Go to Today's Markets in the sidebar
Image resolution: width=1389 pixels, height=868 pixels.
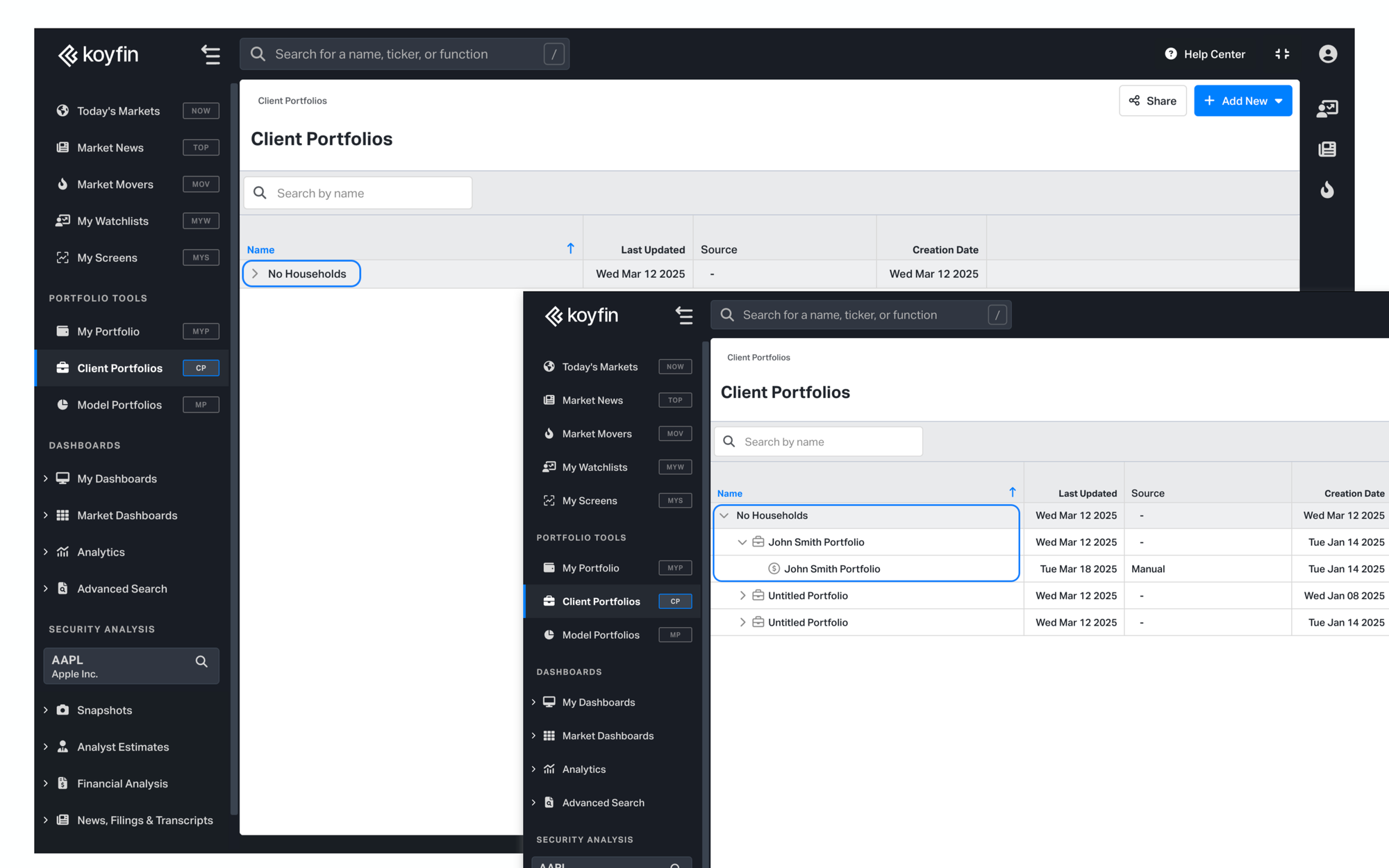tap(118, 111)
